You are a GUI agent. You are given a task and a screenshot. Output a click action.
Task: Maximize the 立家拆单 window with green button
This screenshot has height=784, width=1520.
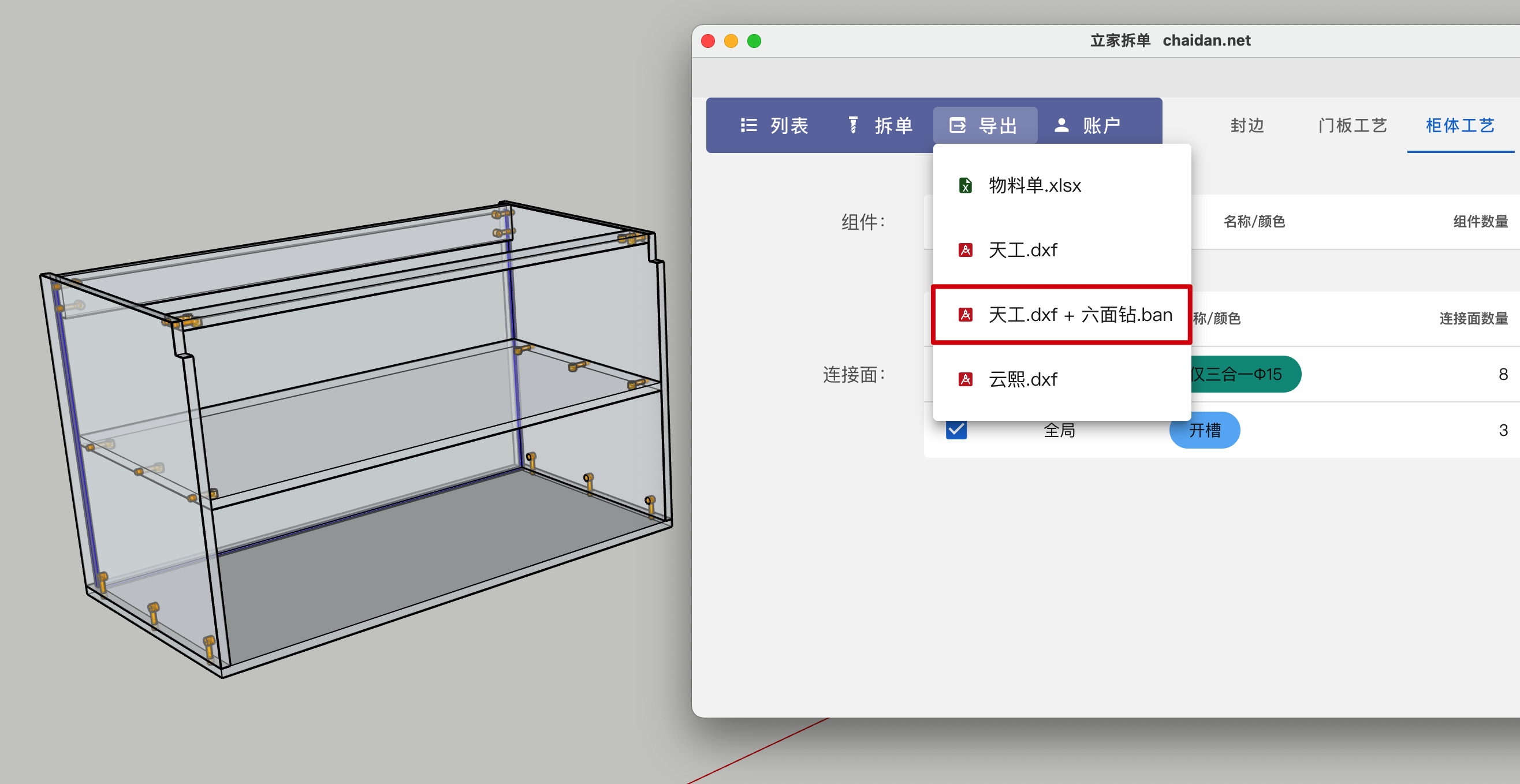754,41
